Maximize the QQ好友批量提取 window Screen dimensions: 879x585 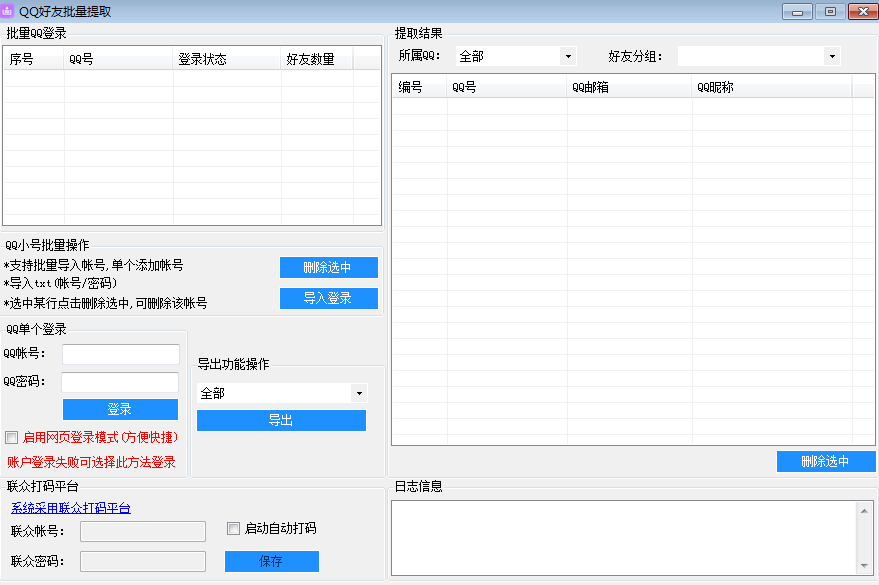(x=830, y=12)
